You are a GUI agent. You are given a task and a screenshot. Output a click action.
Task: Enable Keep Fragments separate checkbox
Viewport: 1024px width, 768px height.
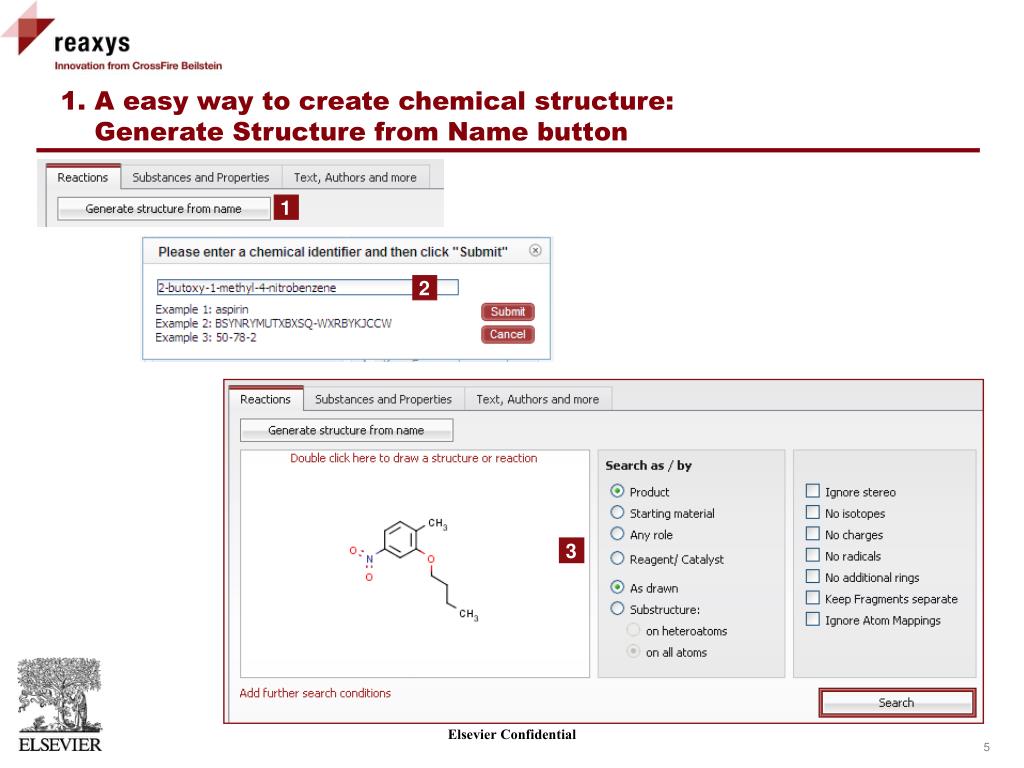pyautogui.click(x=812, y=598)
